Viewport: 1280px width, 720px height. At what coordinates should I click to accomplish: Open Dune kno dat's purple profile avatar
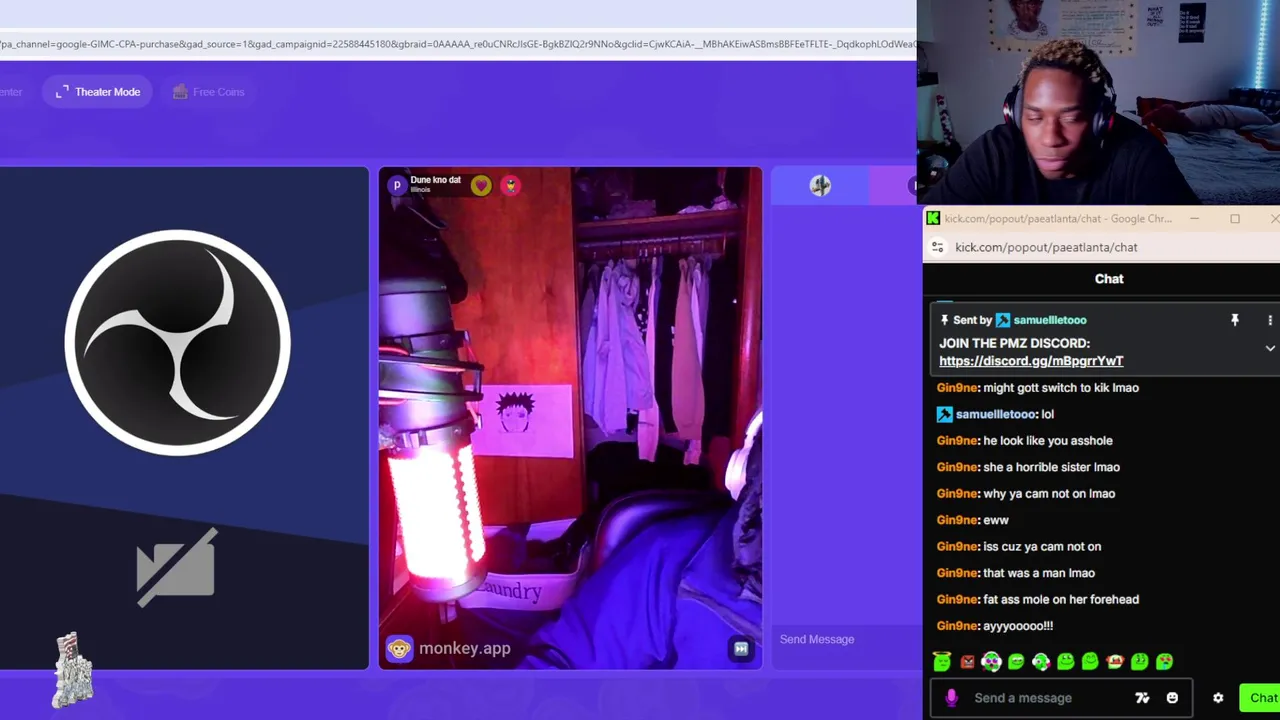397,185
